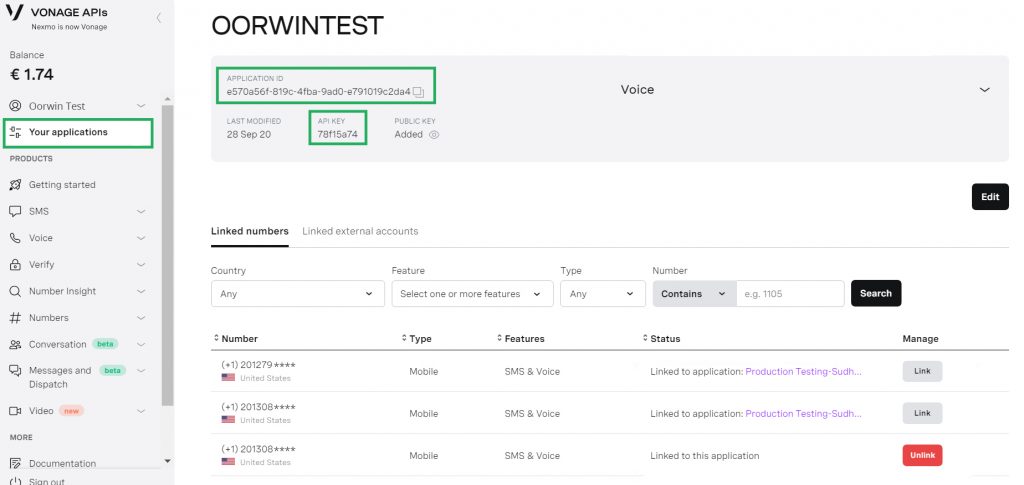Collapse the sidebar with the arrow icon

[x=159, y=18]
